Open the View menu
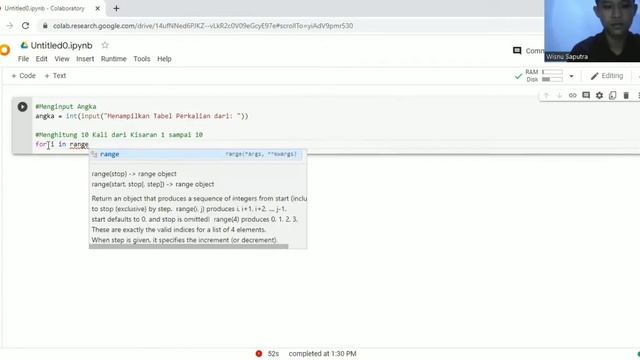Screen dimensions: 640x360 click(x=62, y=59)
